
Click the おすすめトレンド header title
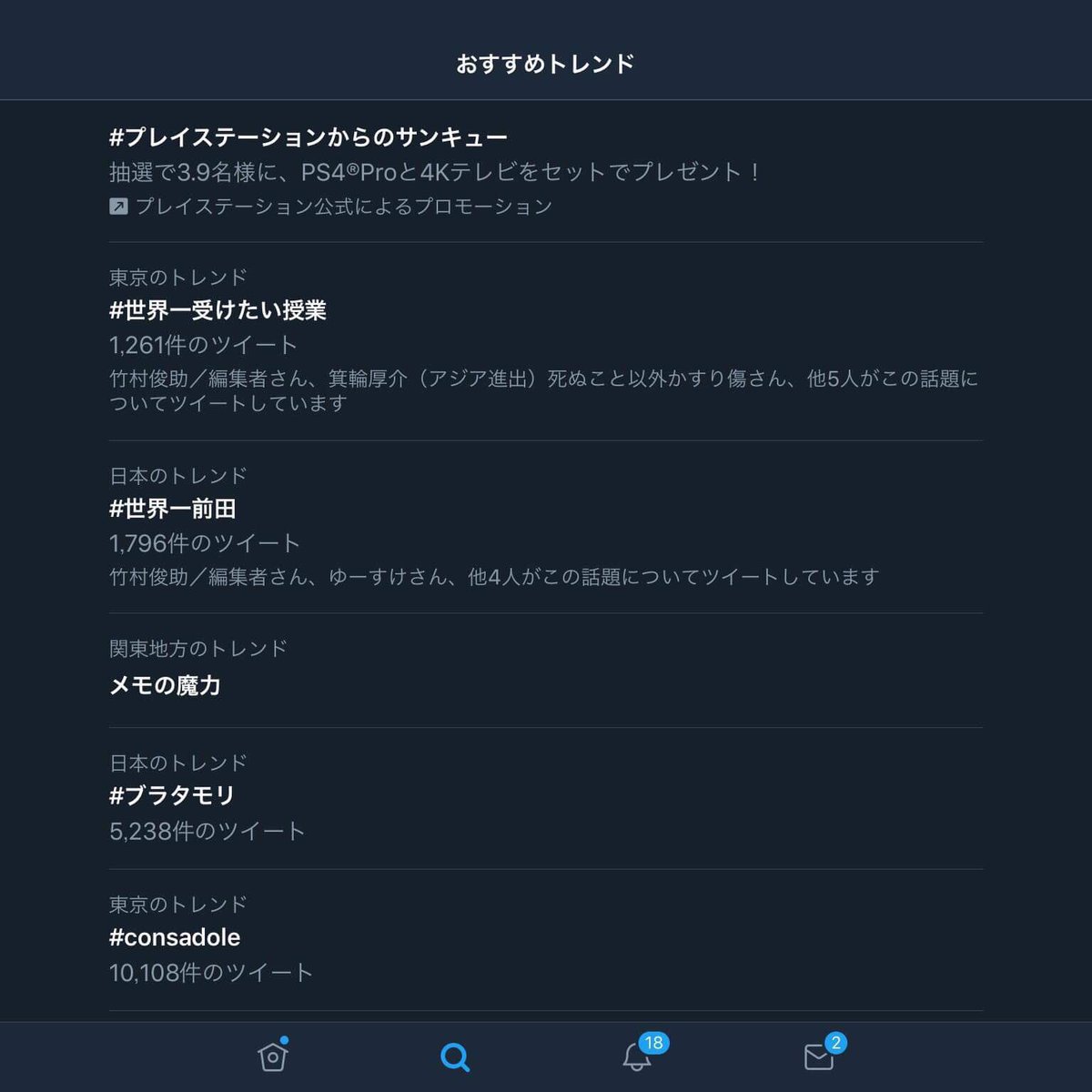(x=545, y=64)
